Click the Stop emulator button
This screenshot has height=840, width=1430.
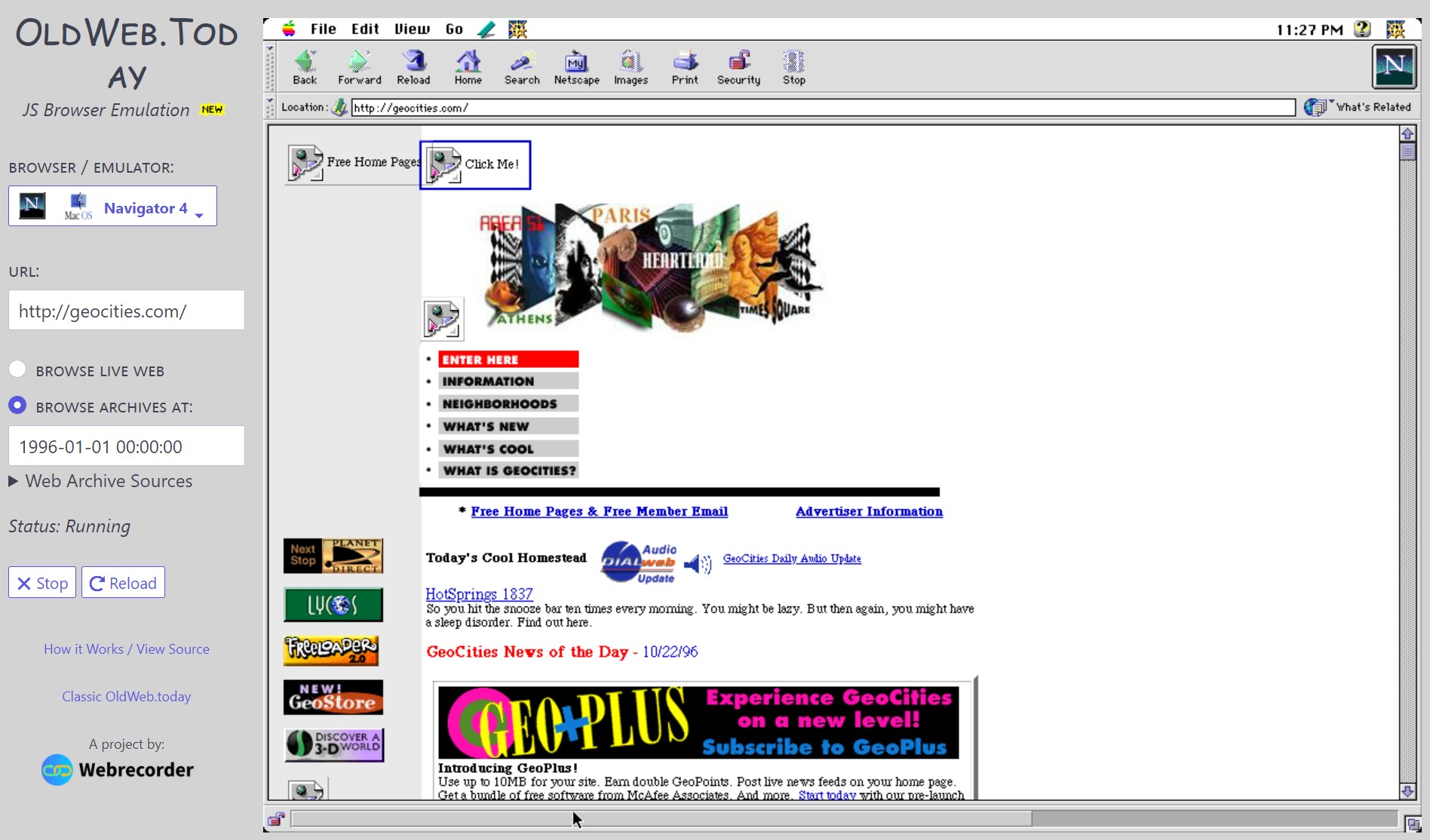[42, 582]
